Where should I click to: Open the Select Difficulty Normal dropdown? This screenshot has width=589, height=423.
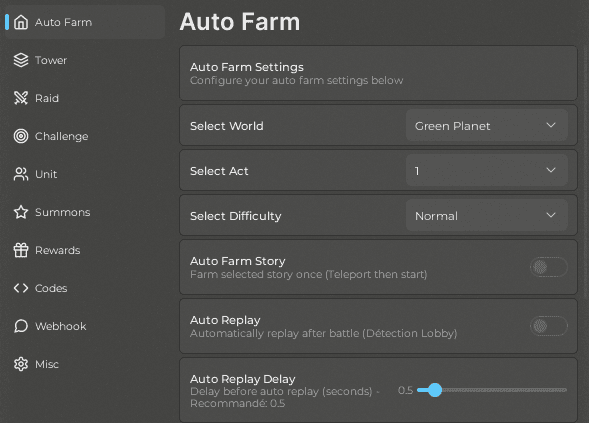(487, 216)
